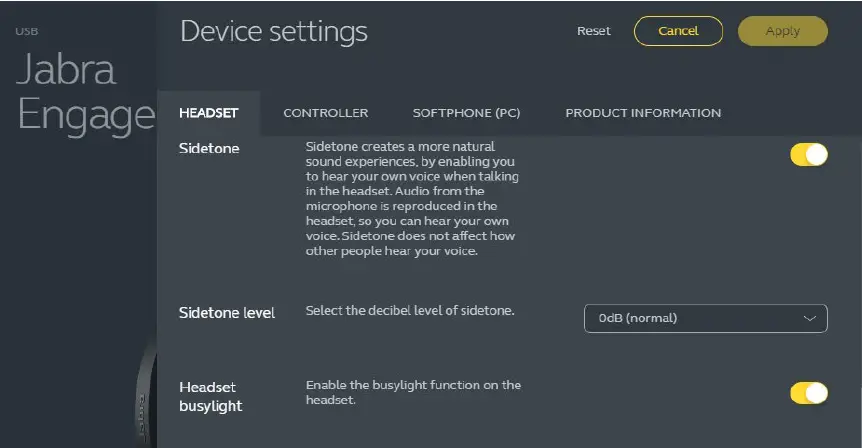Open the 0dB (normal) sidetone level dropdown
This screenshot has width=862, height=448.
click(705, 318)
